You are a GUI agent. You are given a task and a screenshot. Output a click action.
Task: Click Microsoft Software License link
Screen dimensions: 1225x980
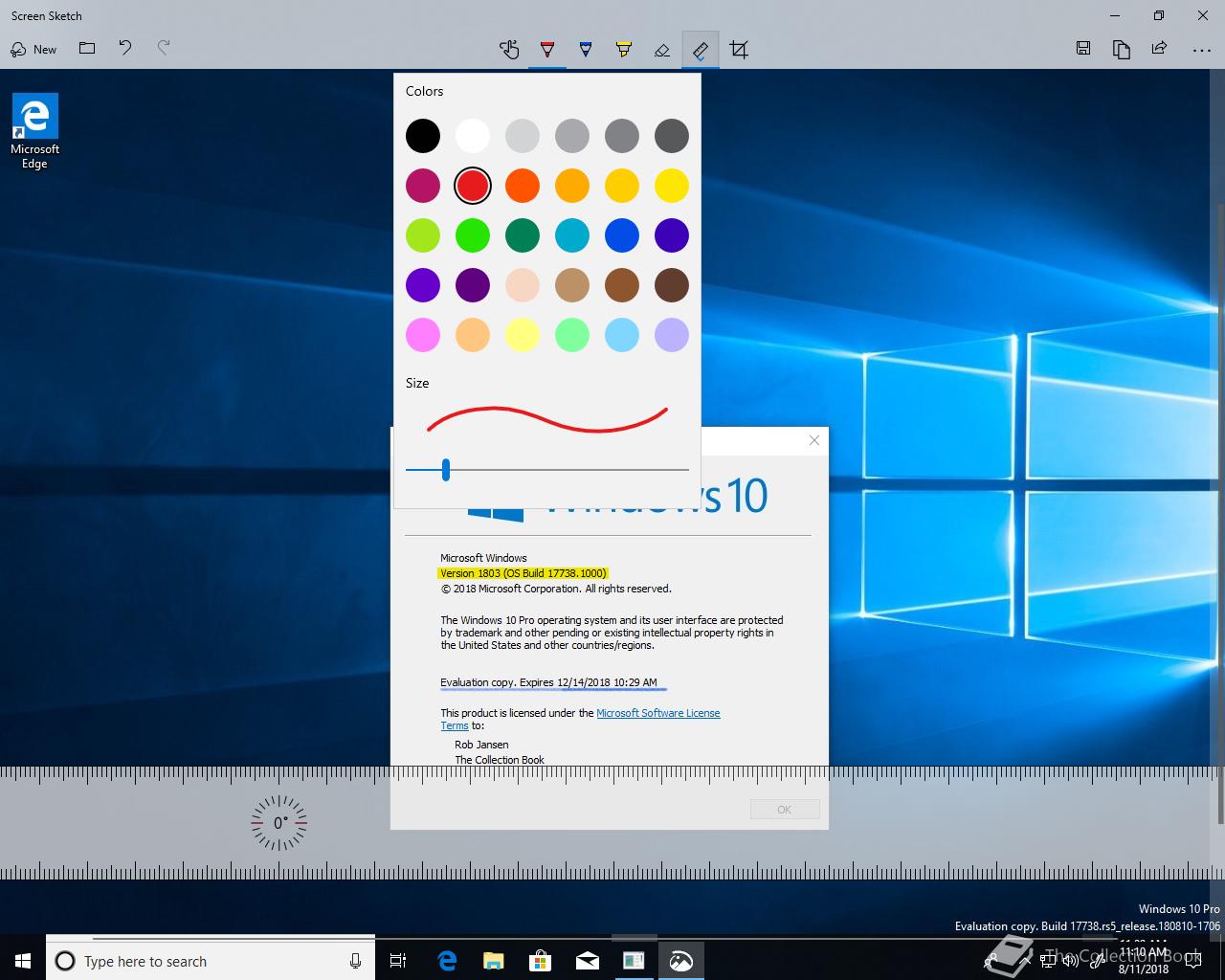(657, 713)
